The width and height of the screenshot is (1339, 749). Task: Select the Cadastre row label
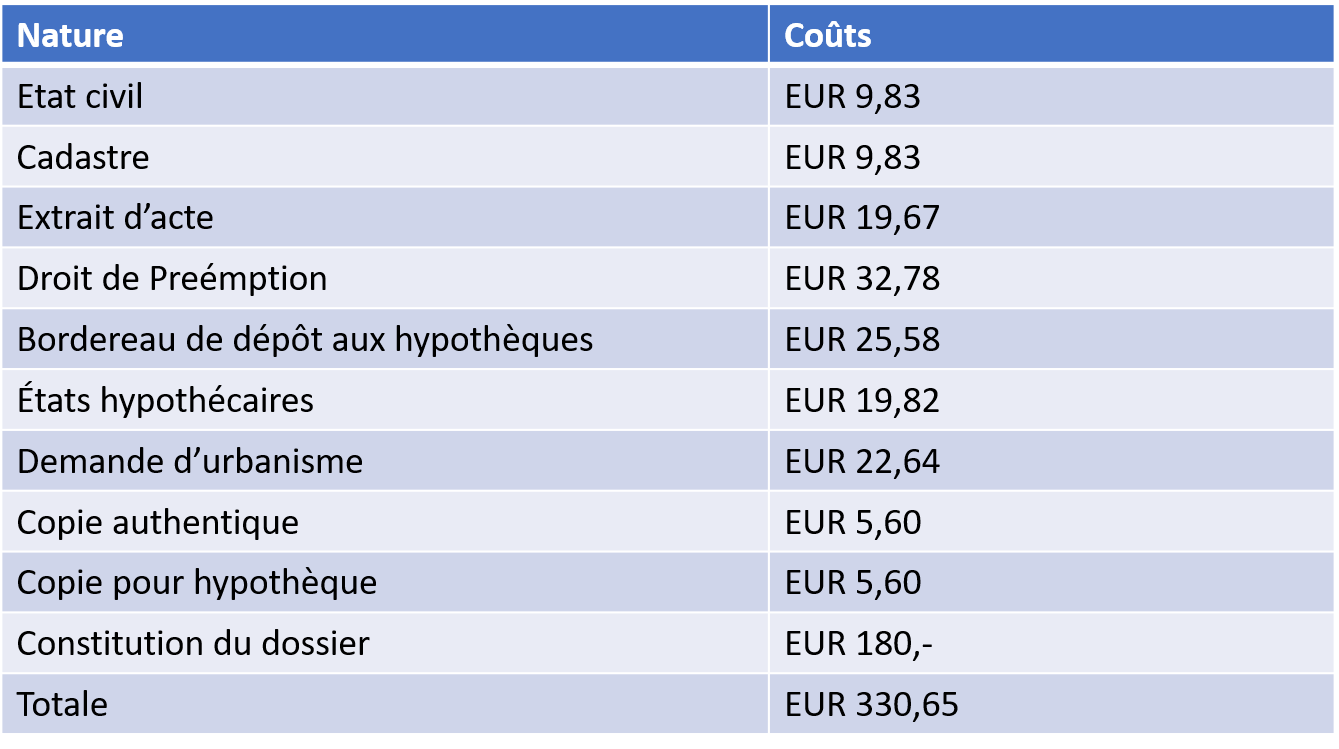point(385,157)
